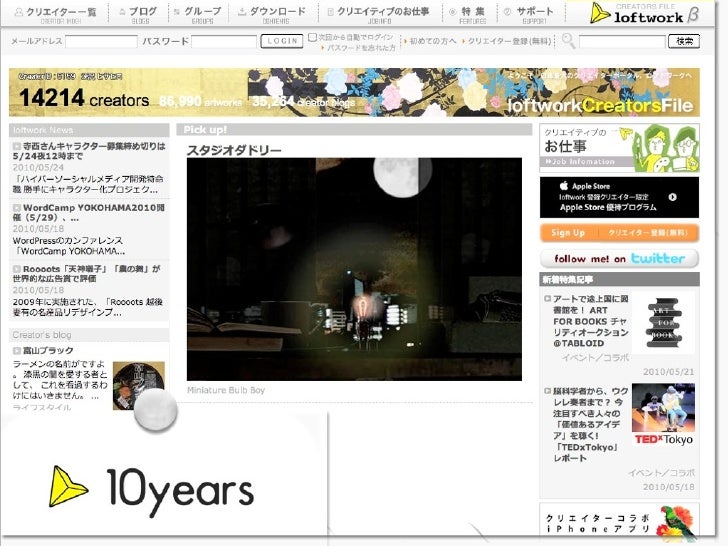The image size is (728, 546).
Task: Click the 35,264 creator blogs count
Action: (304, 101)
